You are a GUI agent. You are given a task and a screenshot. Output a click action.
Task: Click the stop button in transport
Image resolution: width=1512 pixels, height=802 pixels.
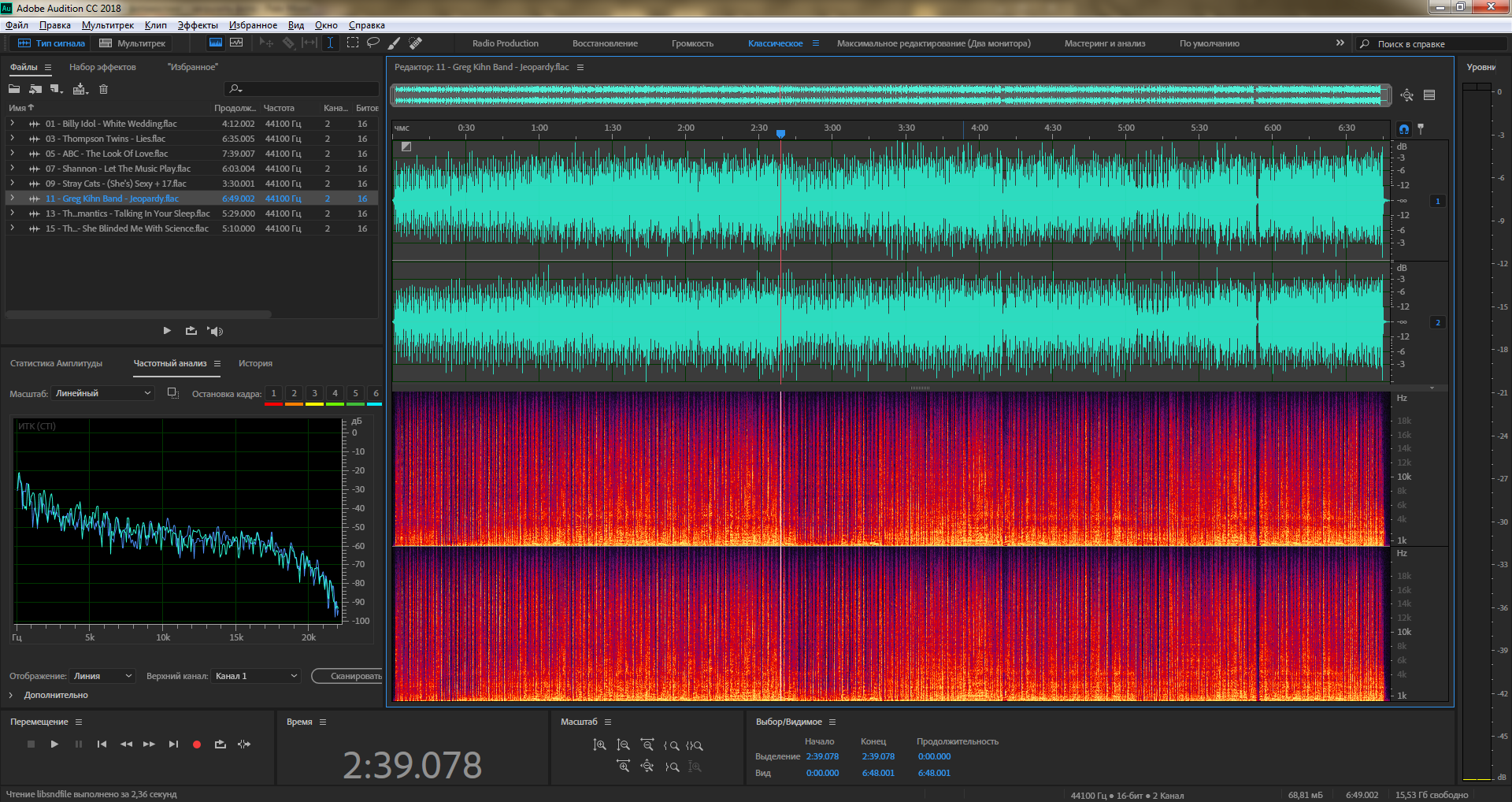point(31,744)
